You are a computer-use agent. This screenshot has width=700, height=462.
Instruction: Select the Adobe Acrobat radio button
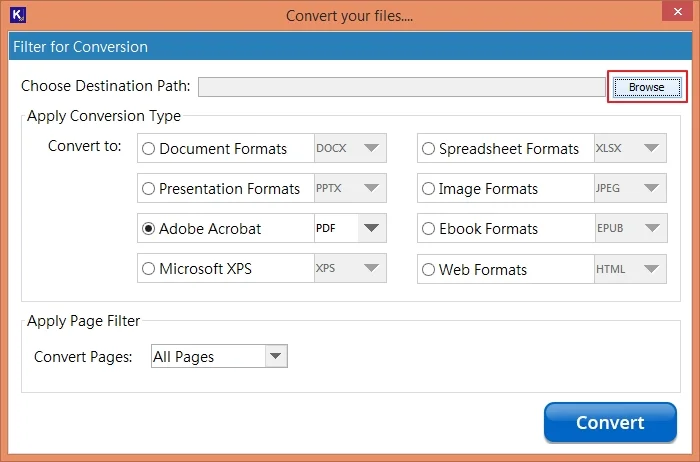pyautogui.click(x=148, y=229)
